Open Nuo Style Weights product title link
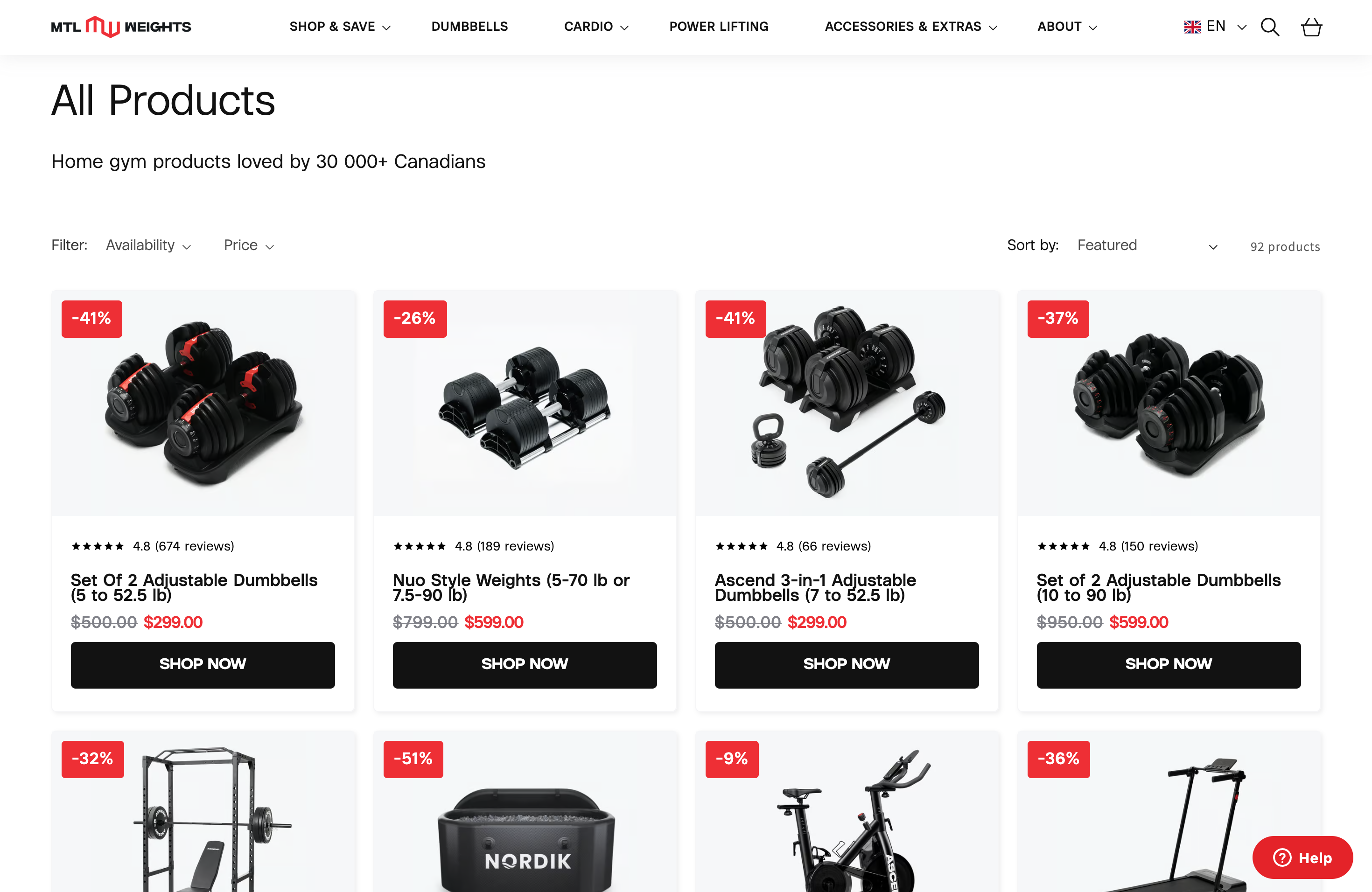Image resolution: width=1372 pixels, height=892 pixels. 511,587
